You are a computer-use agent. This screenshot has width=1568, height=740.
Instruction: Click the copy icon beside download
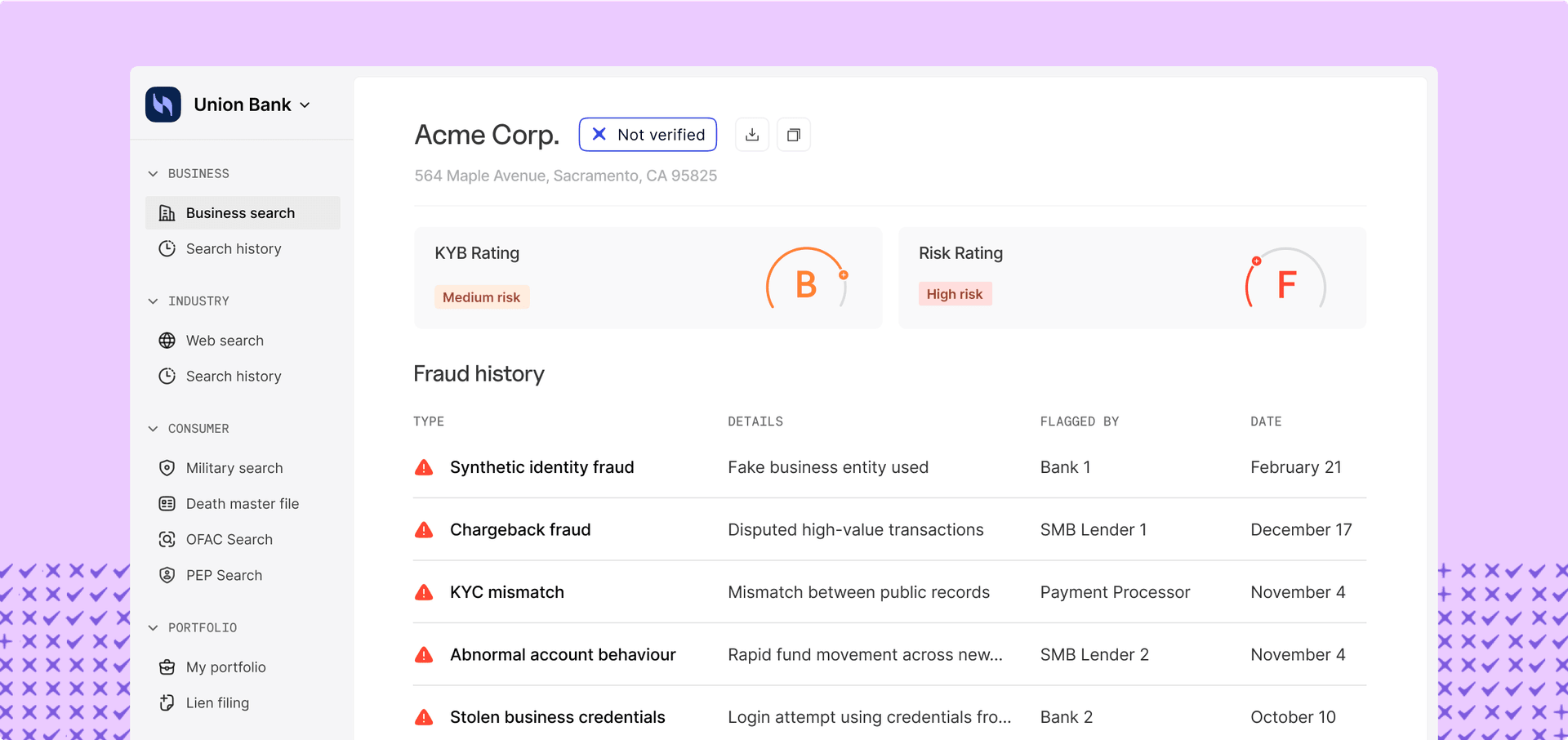click(x=793, y=134)
